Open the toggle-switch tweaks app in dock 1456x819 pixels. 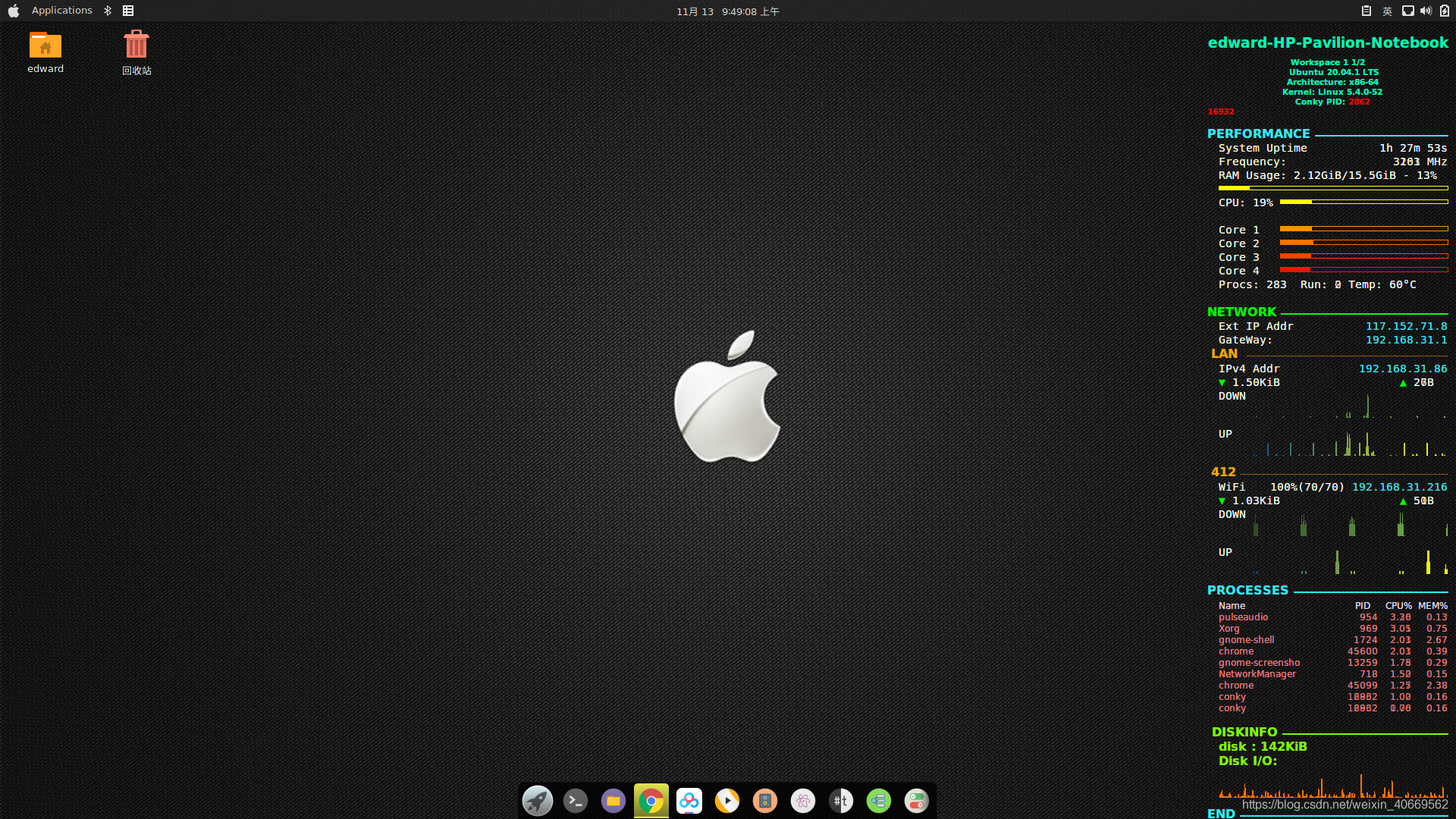[917, 801]
